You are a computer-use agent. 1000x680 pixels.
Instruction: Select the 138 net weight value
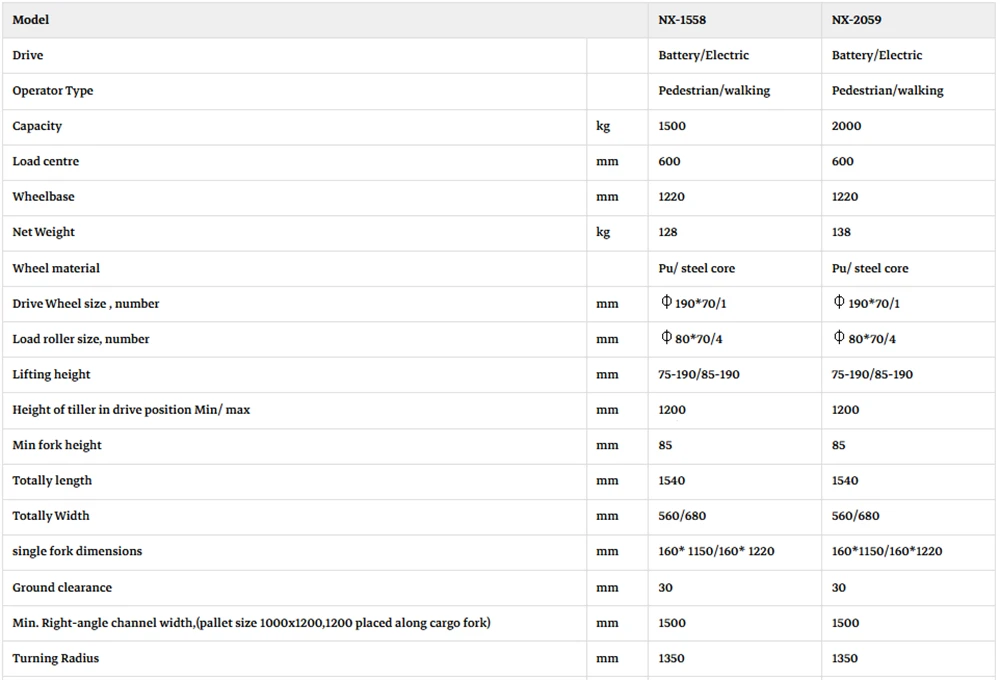pyautogui.click(x=841, y=232)
